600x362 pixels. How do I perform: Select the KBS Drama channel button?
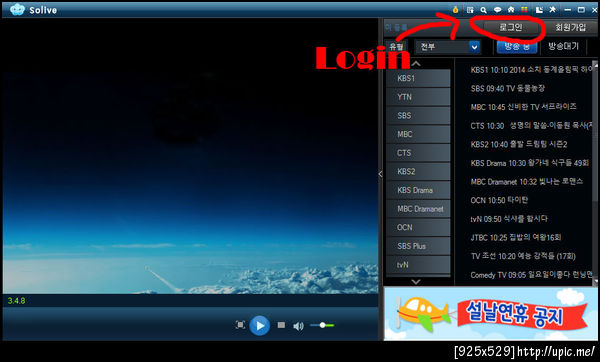tap(418, 190)
